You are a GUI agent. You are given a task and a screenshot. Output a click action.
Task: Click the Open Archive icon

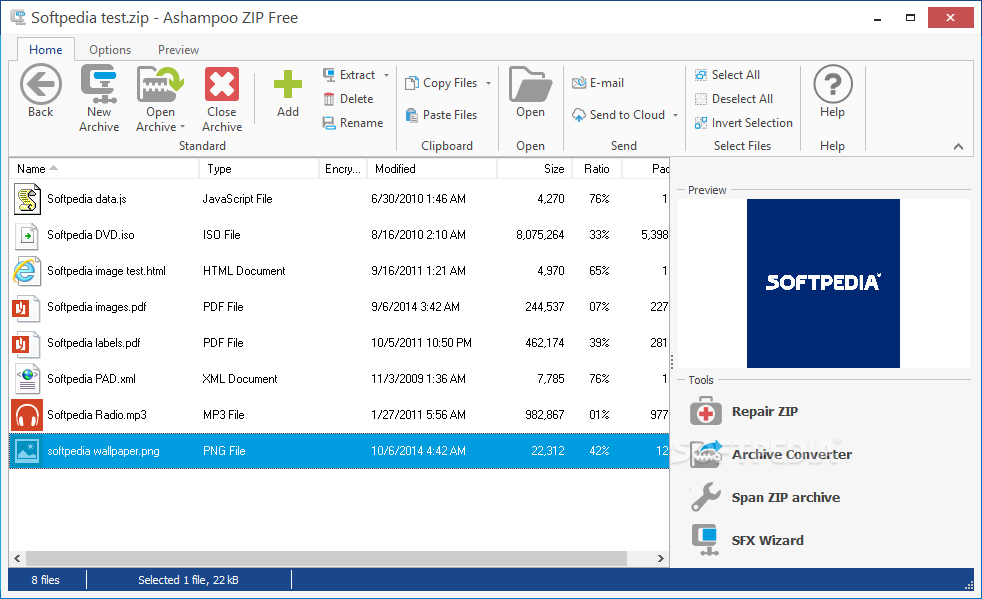(x=160, y=85)
